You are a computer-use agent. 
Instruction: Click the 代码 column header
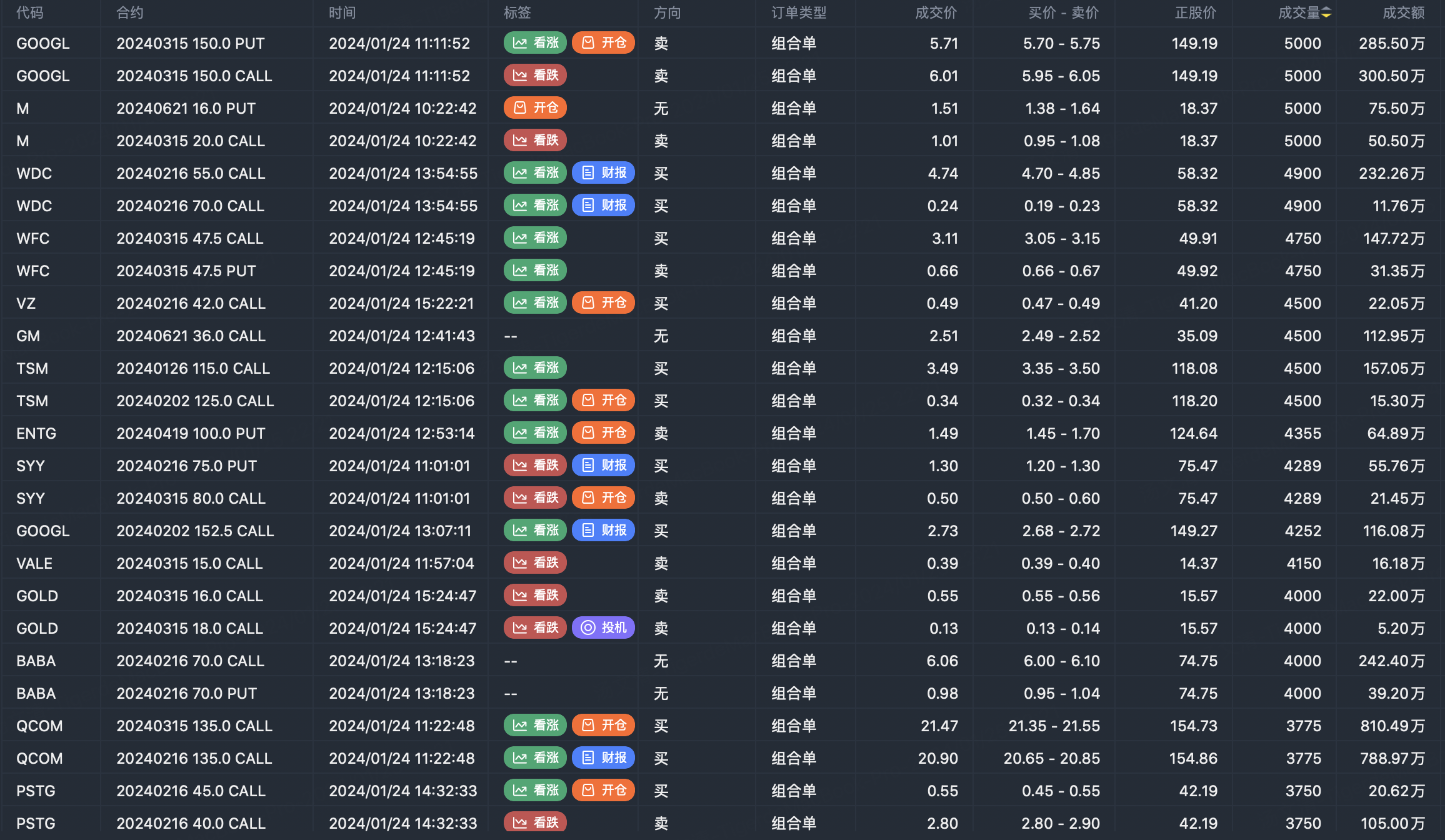point(30,13)
